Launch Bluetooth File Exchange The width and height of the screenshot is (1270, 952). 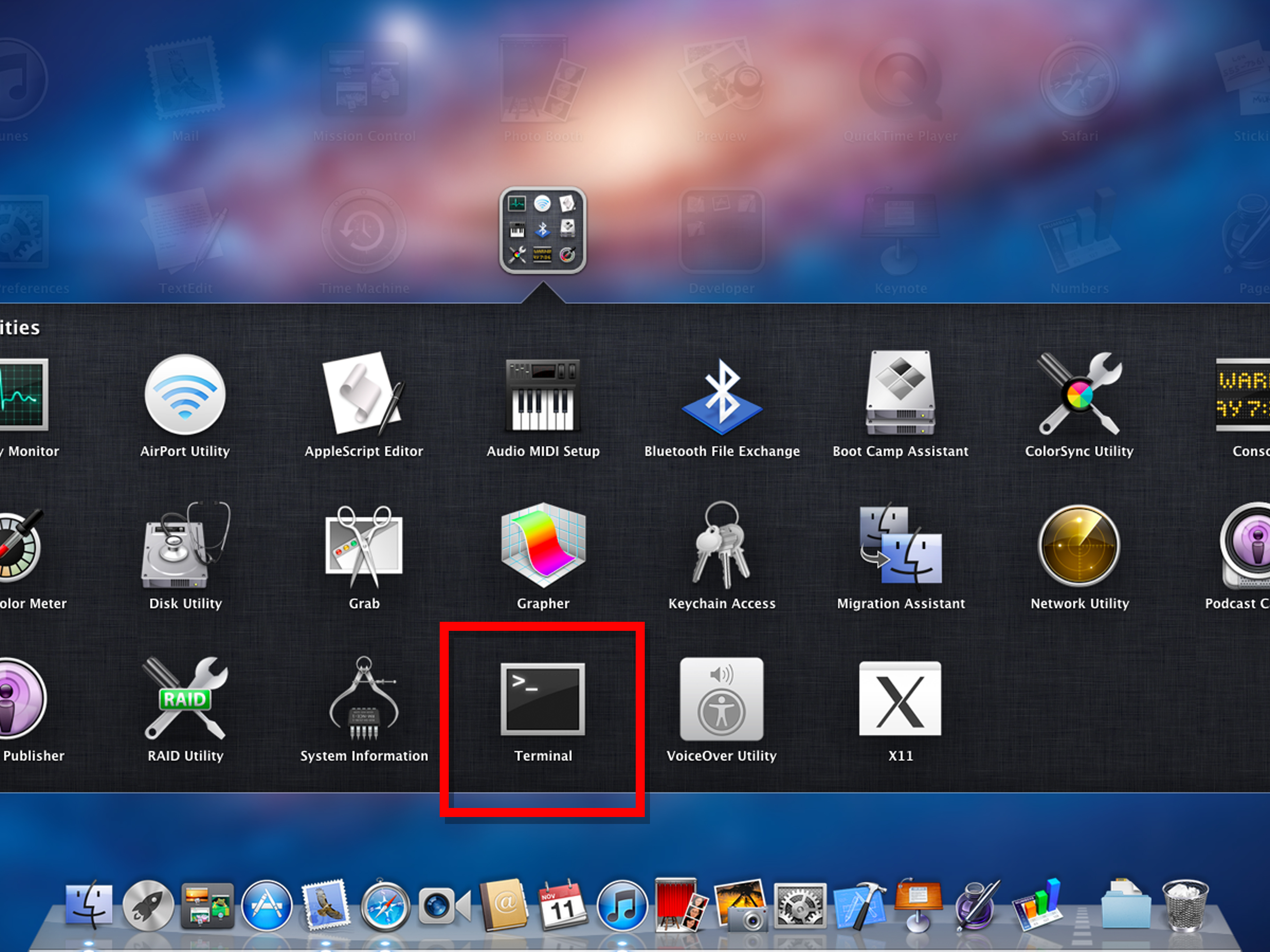722,396
